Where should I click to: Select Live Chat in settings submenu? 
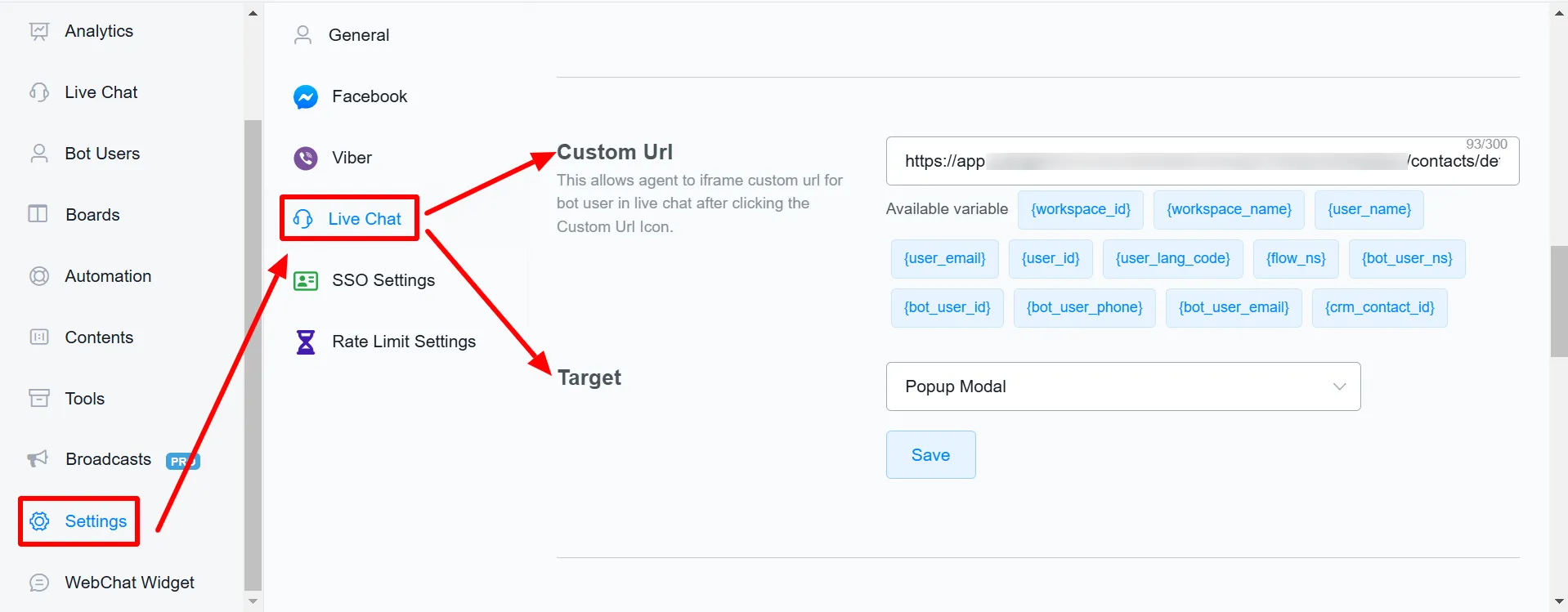tap(349, 218)
